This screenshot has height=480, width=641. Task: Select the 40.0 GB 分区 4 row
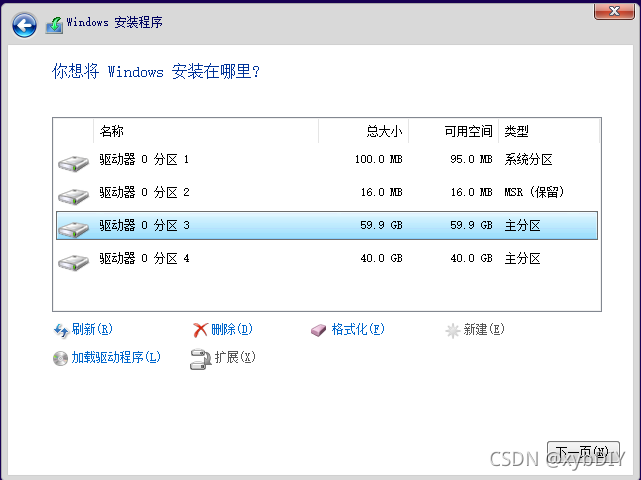coord(327,258)
